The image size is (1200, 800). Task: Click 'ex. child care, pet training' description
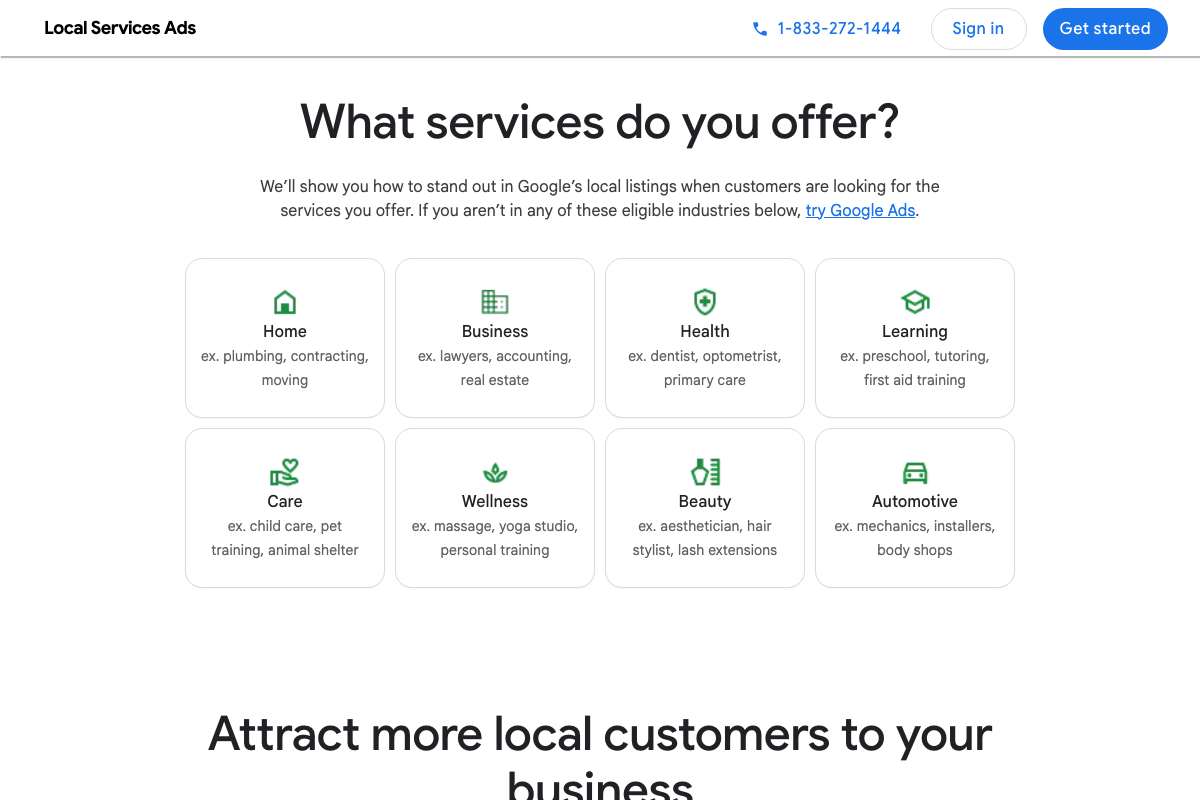pos(285,538)
